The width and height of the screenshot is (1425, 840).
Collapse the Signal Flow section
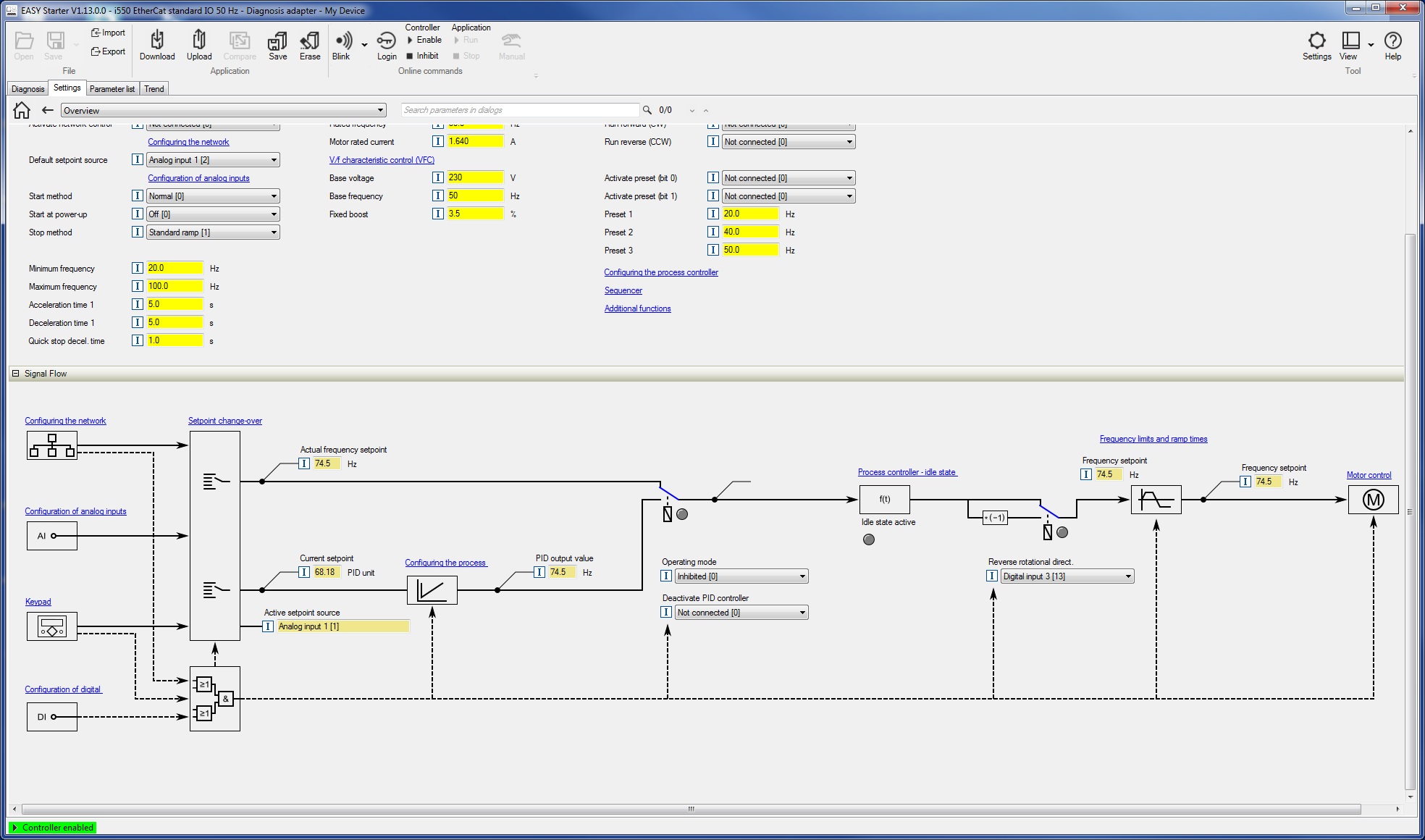coord(15,374)
